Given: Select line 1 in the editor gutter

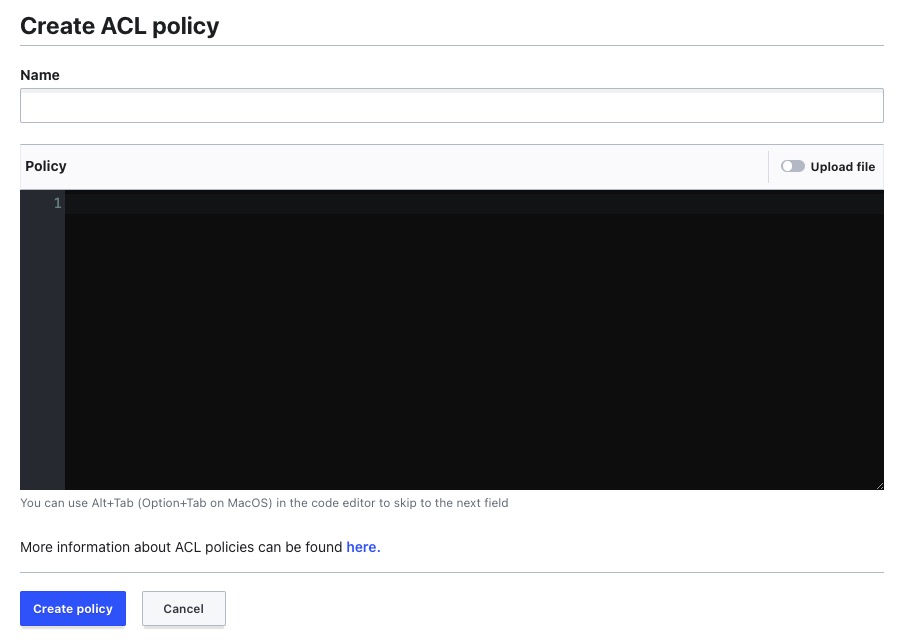Looking at the screenshot, I should coord(57,203).
